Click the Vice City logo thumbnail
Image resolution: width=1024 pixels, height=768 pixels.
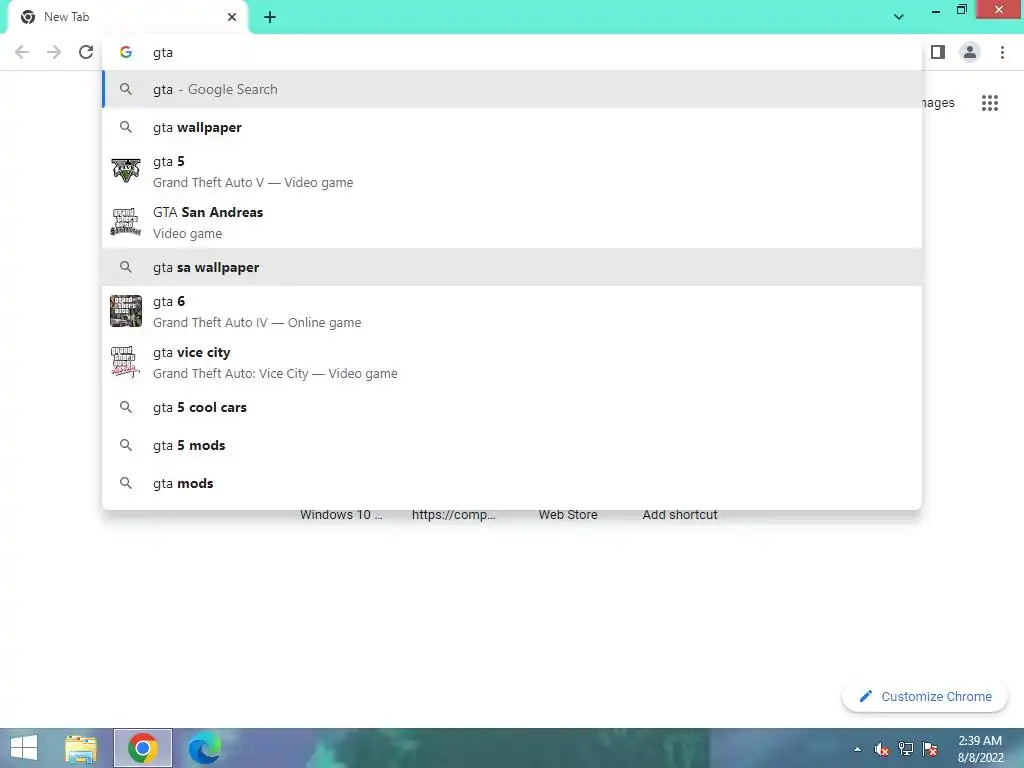pos(125,362)
